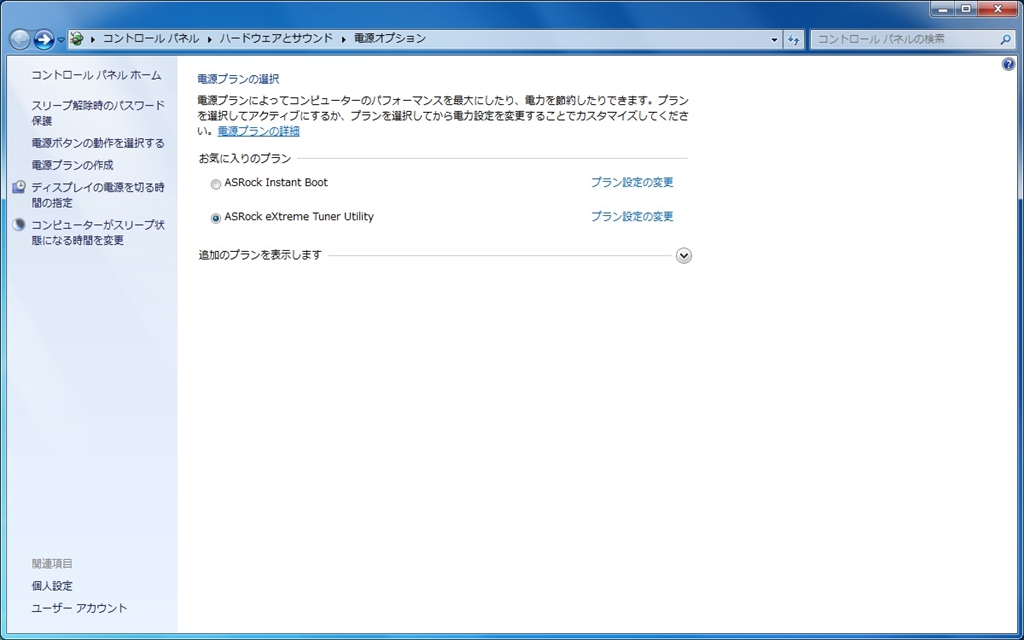Expand arrow after ハードウェアとサウンド breadcrumb
Viewport: 1024px width, 640px height.
tap(344, 39)
